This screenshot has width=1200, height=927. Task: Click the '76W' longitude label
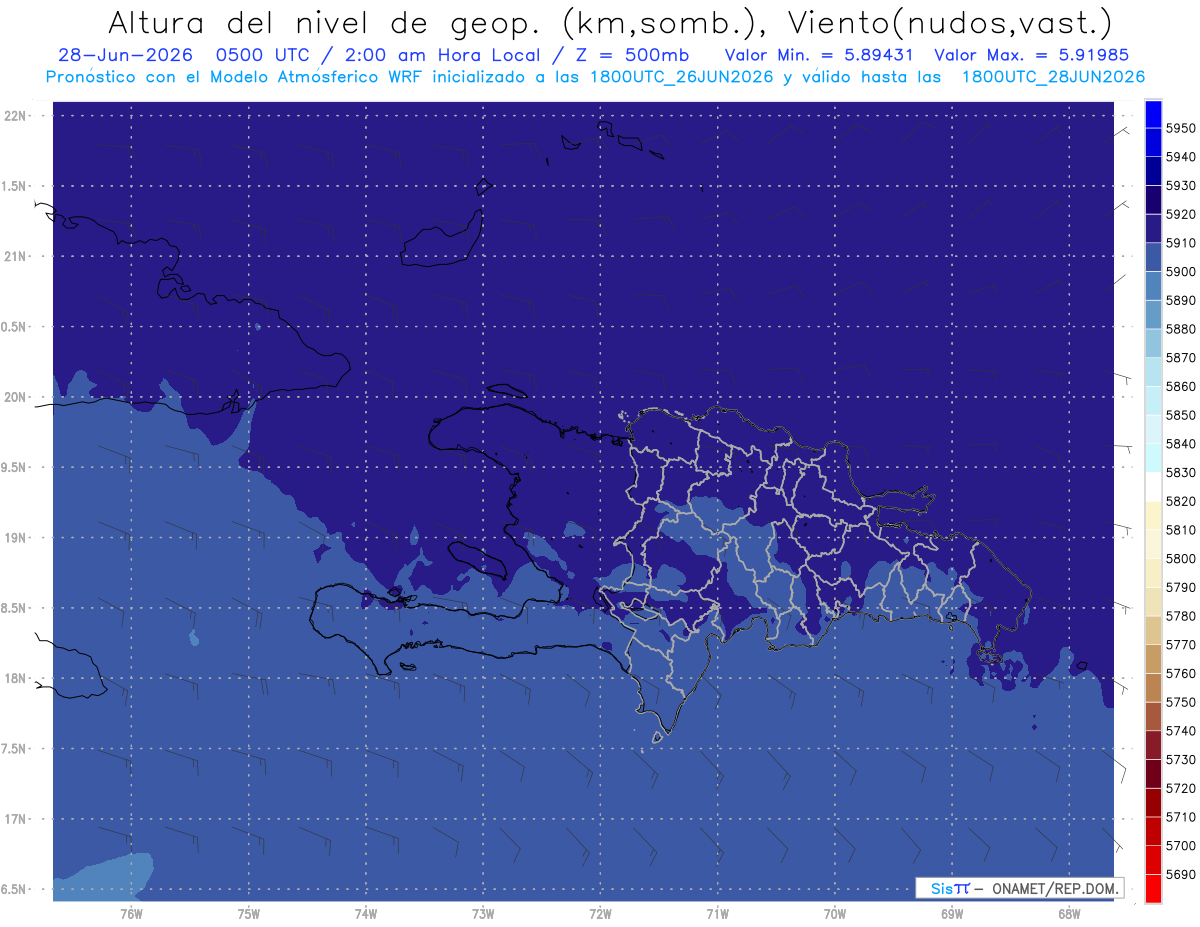coord(131,914)
